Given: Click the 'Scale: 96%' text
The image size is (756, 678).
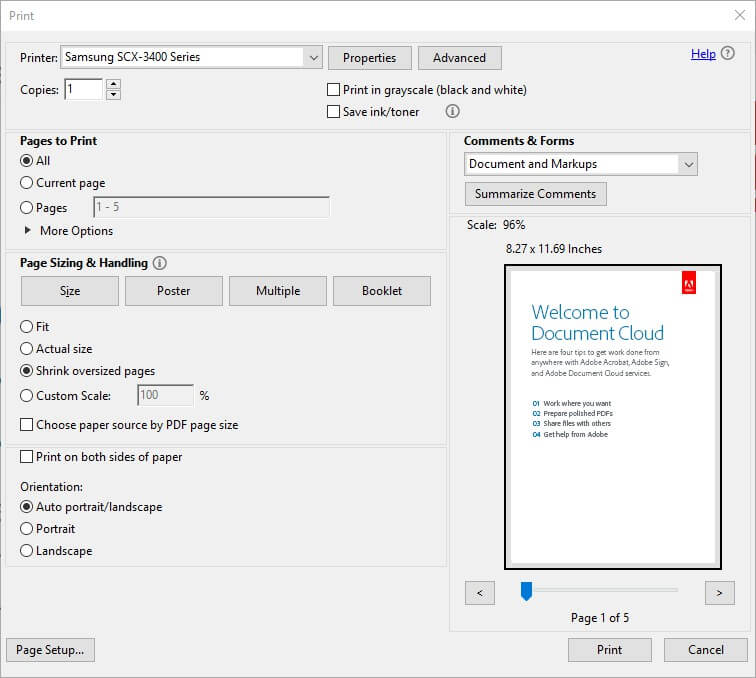Looking at the screenshot, I should pyautogui.click(x=496, y=225).
